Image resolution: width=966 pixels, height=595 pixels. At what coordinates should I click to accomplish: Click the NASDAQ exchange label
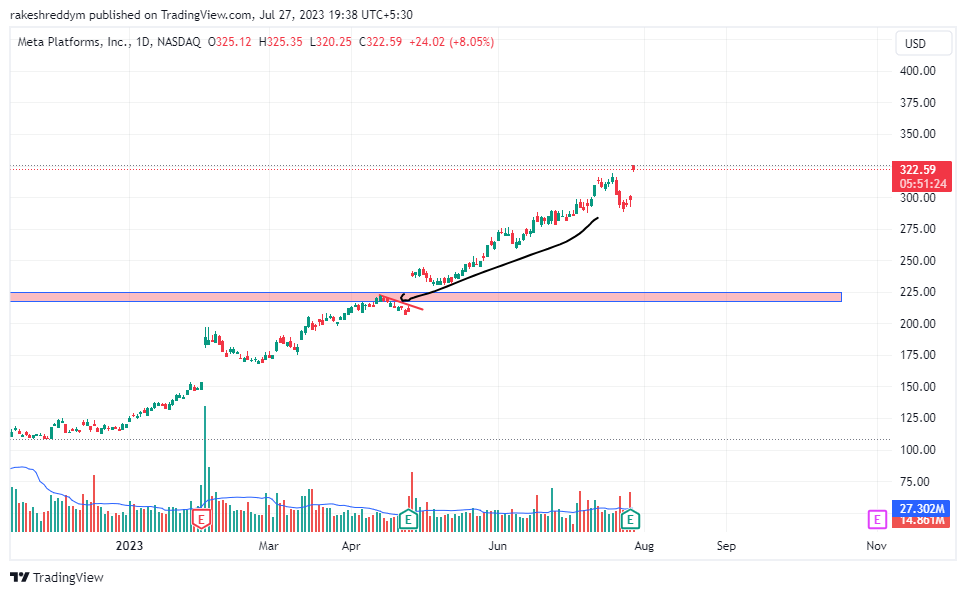(179, 42)
